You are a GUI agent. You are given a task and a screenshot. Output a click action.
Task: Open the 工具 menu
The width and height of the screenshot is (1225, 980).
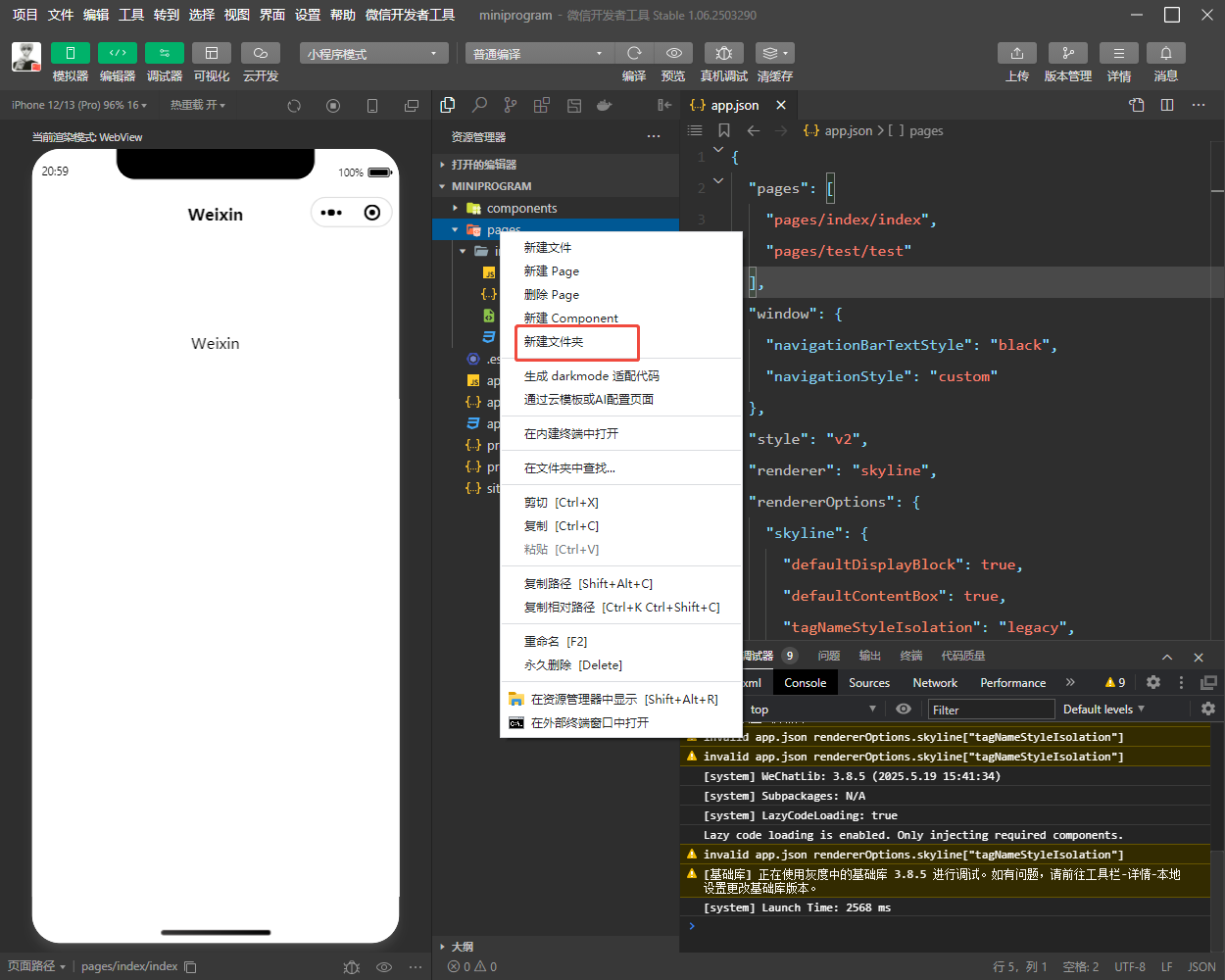(x=131, y=15)
